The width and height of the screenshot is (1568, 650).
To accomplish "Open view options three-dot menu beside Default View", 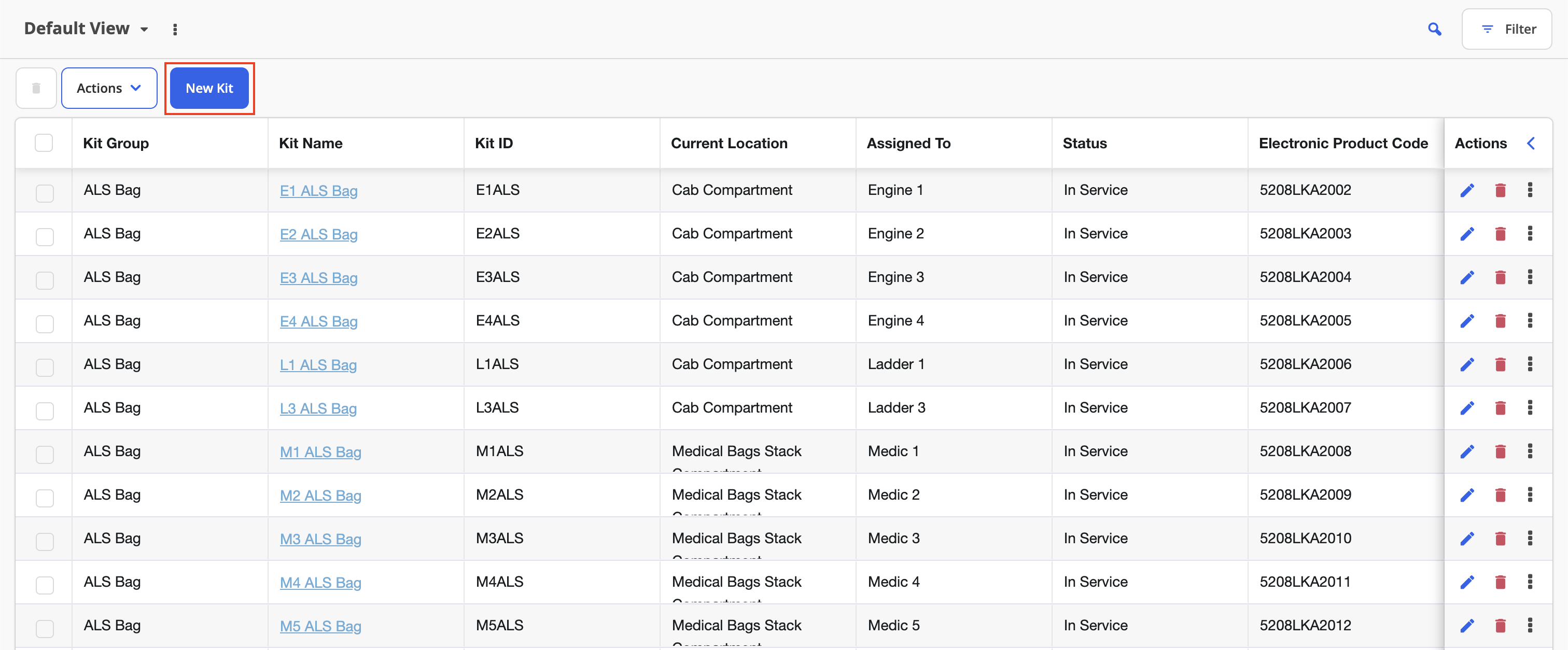I will tap(175, 29).
